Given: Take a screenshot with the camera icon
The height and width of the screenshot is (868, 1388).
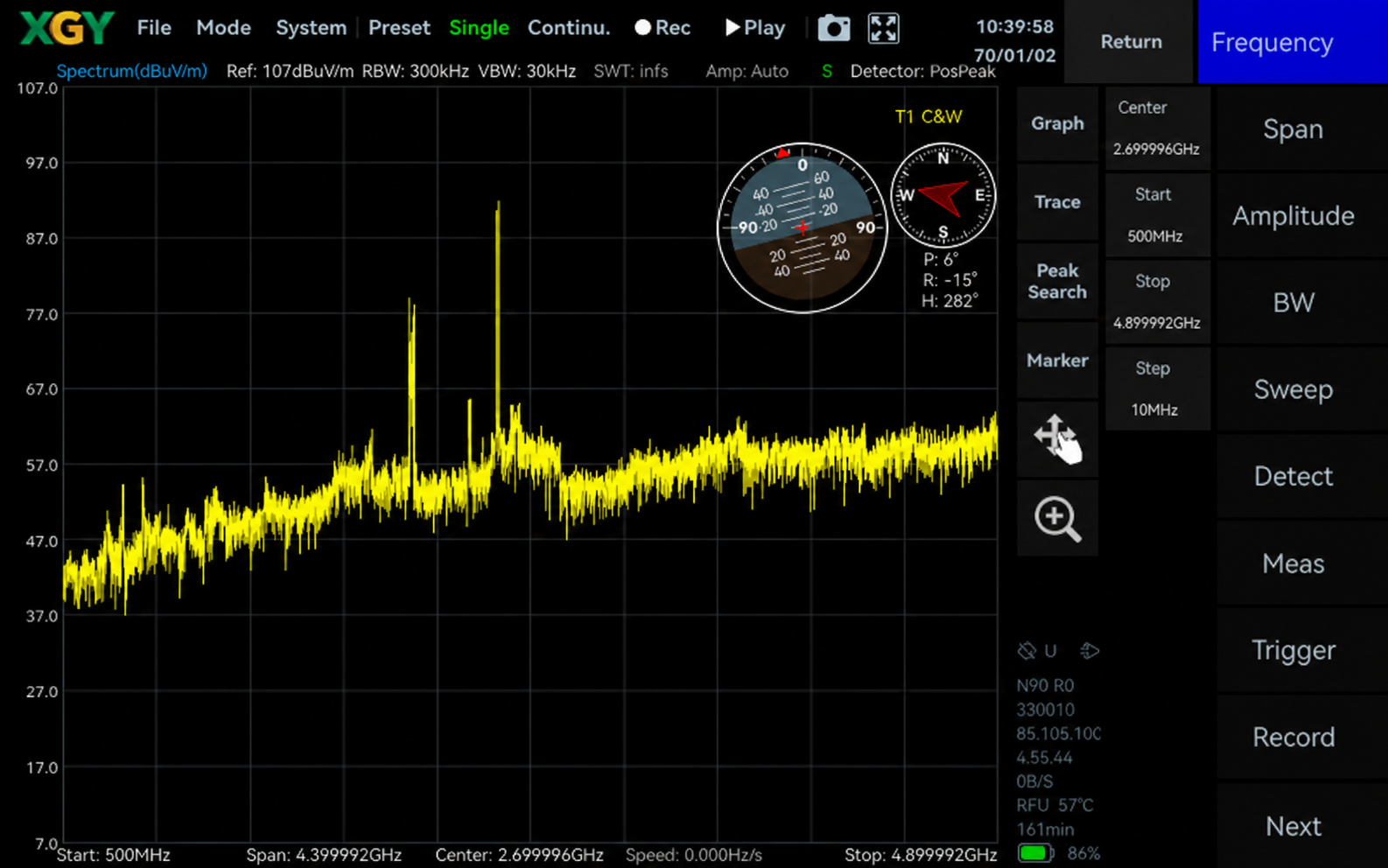Looking at the screenshot, I should [x=833, y=28].
